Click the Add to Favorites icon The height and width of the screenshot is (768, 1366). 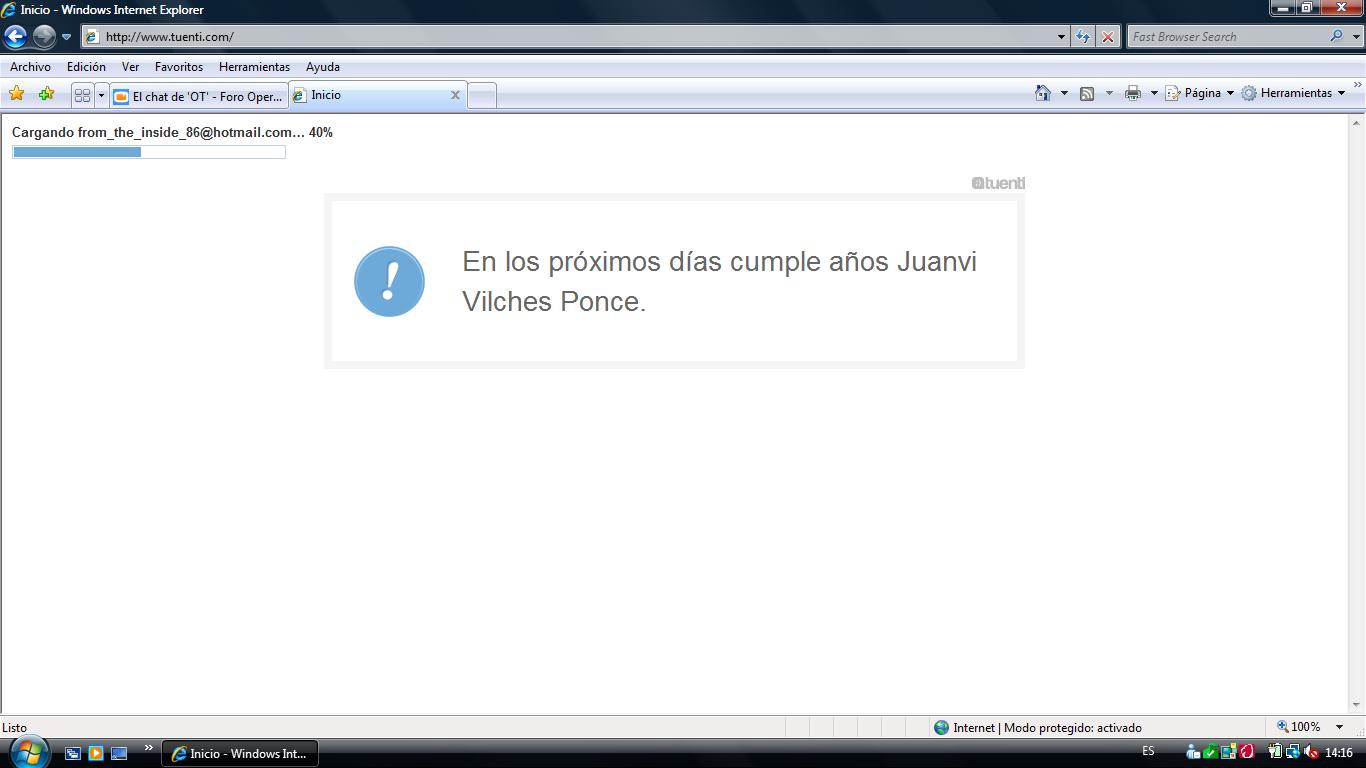[x=46, y=94]
